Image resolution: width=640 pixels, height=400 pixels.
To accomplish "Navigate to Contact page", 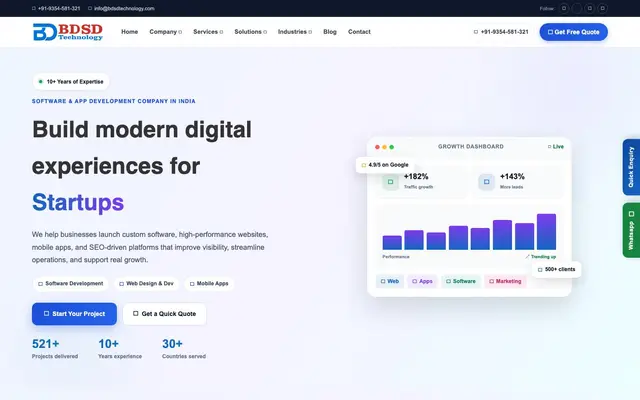I will [359, 32].
